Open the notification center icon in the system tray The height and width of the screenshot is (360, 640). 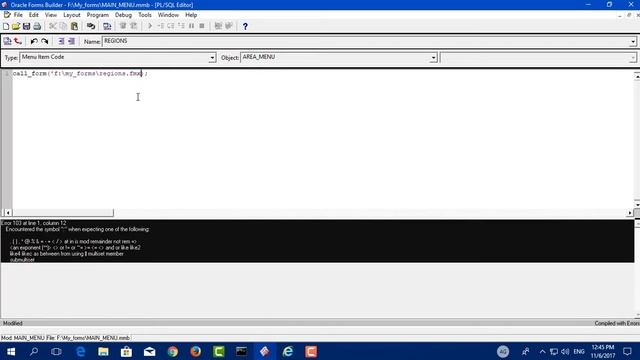(627, 351)
